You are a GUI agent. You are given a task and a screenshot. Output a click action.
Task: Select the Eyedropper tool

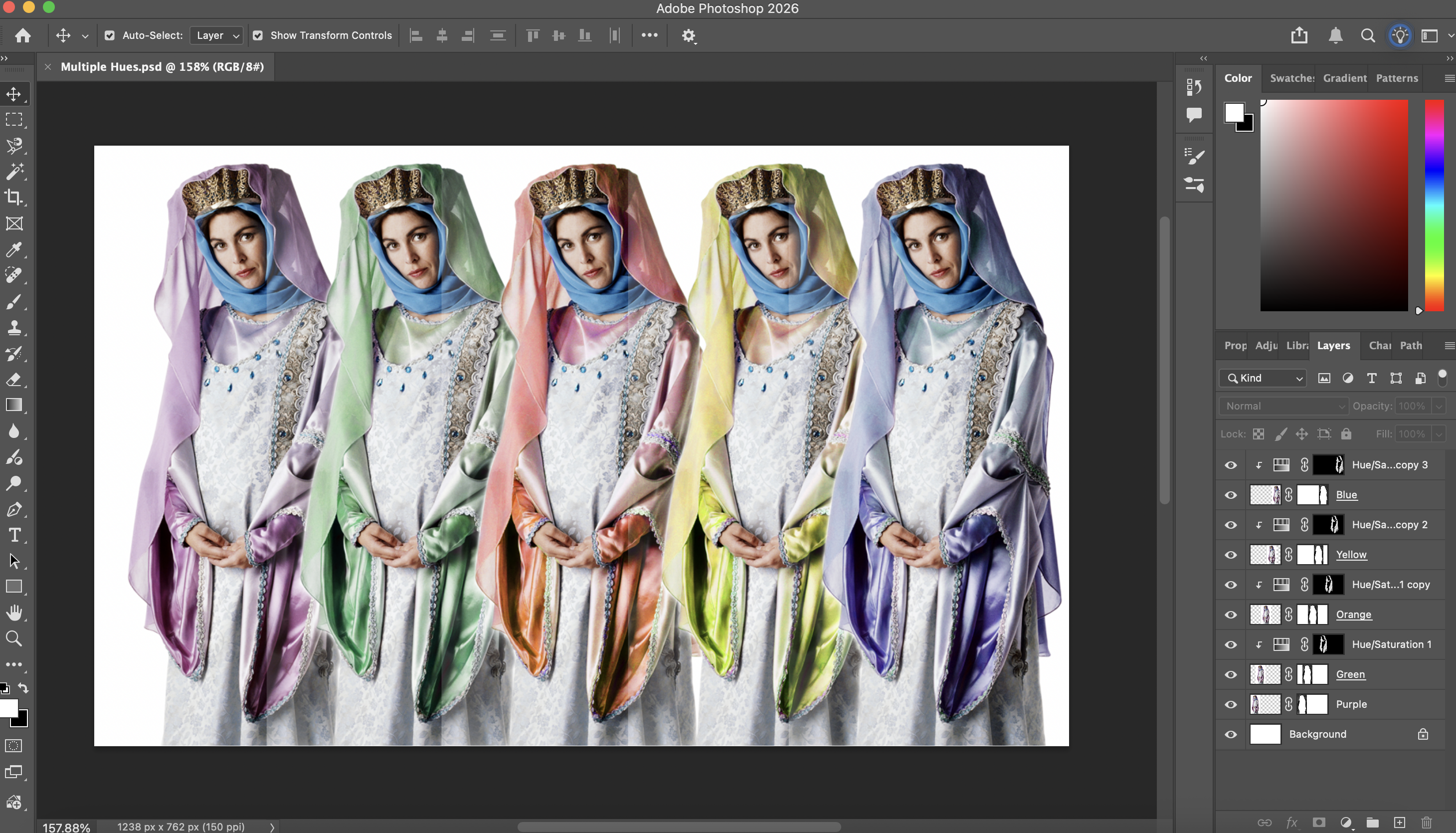coord(14,249)
